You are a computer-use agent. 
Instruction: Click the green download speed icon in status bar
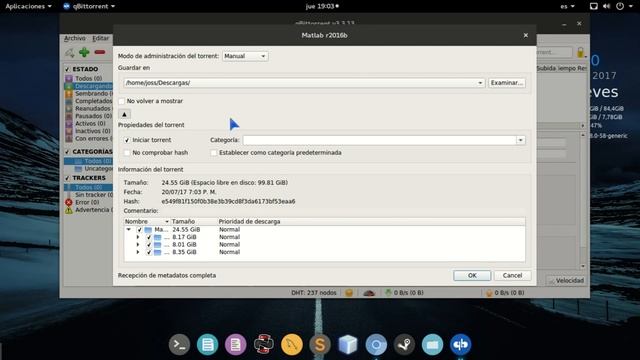coord(388,292)
